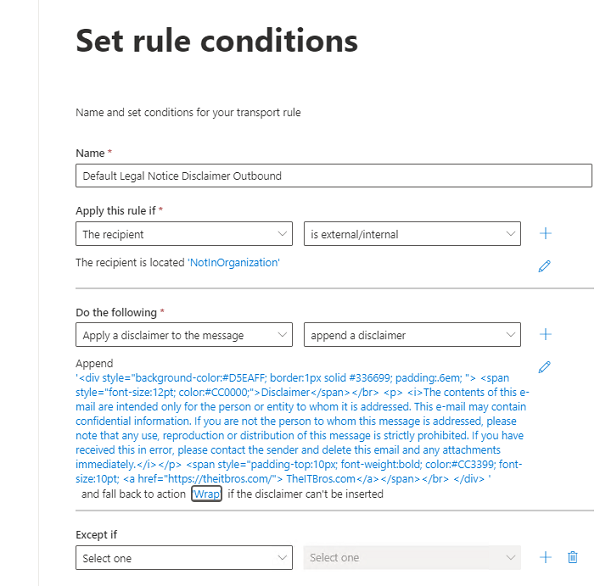Edit the recipient location with pencil icon

tap(544, 266)
